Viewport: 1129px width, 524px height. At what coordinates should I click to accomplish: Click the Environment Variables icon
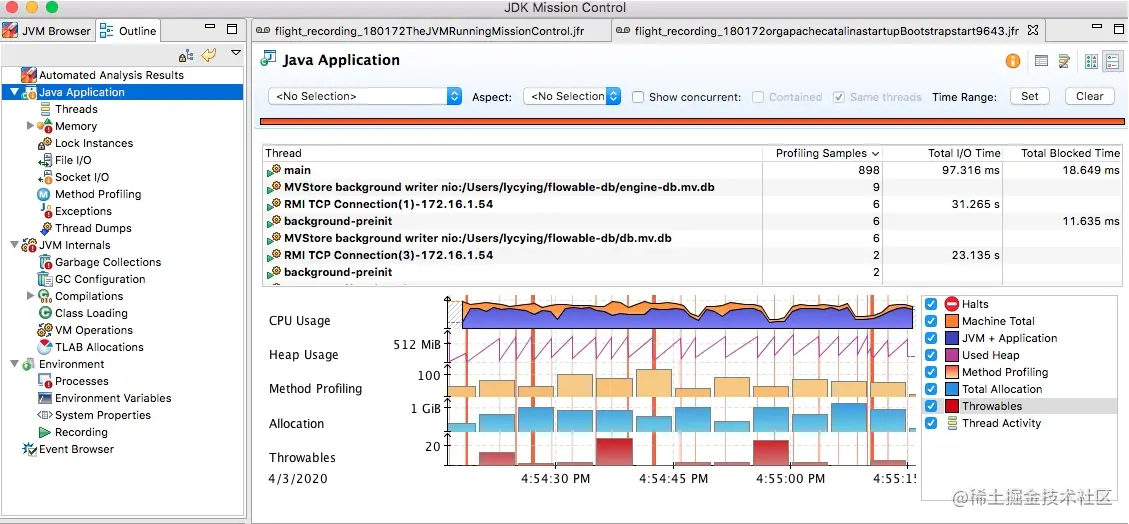pyautogui.click(x=45, y=398)
